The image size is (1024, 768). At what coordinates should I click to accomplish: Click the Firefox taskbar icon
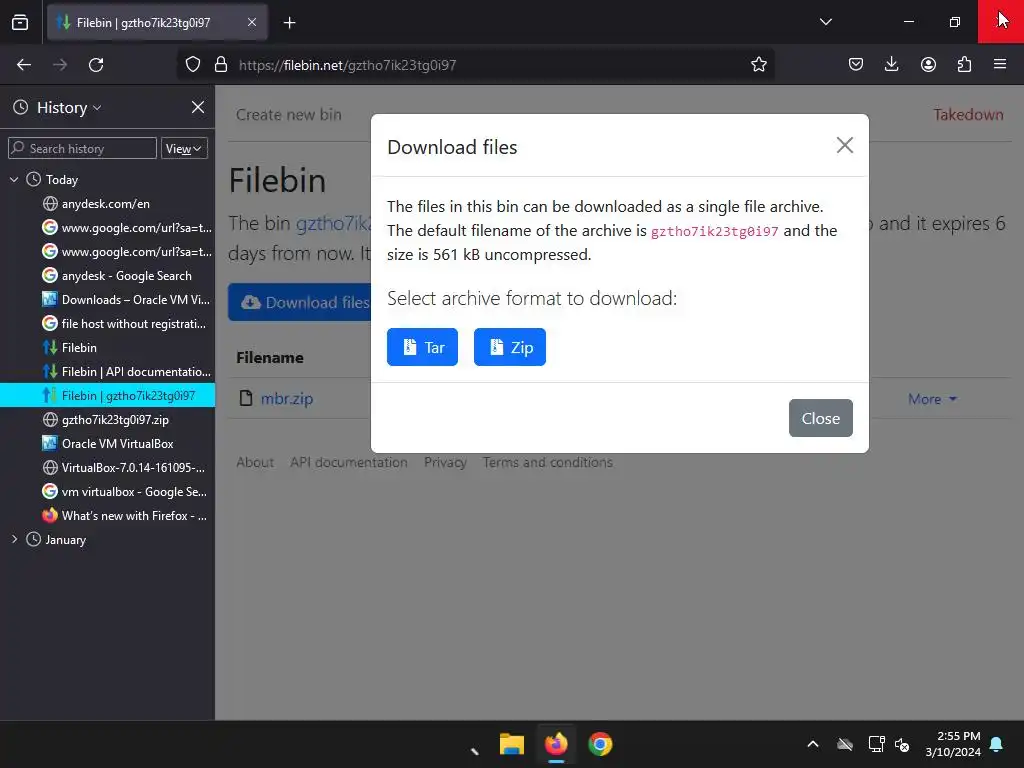(x=556, y=744)
